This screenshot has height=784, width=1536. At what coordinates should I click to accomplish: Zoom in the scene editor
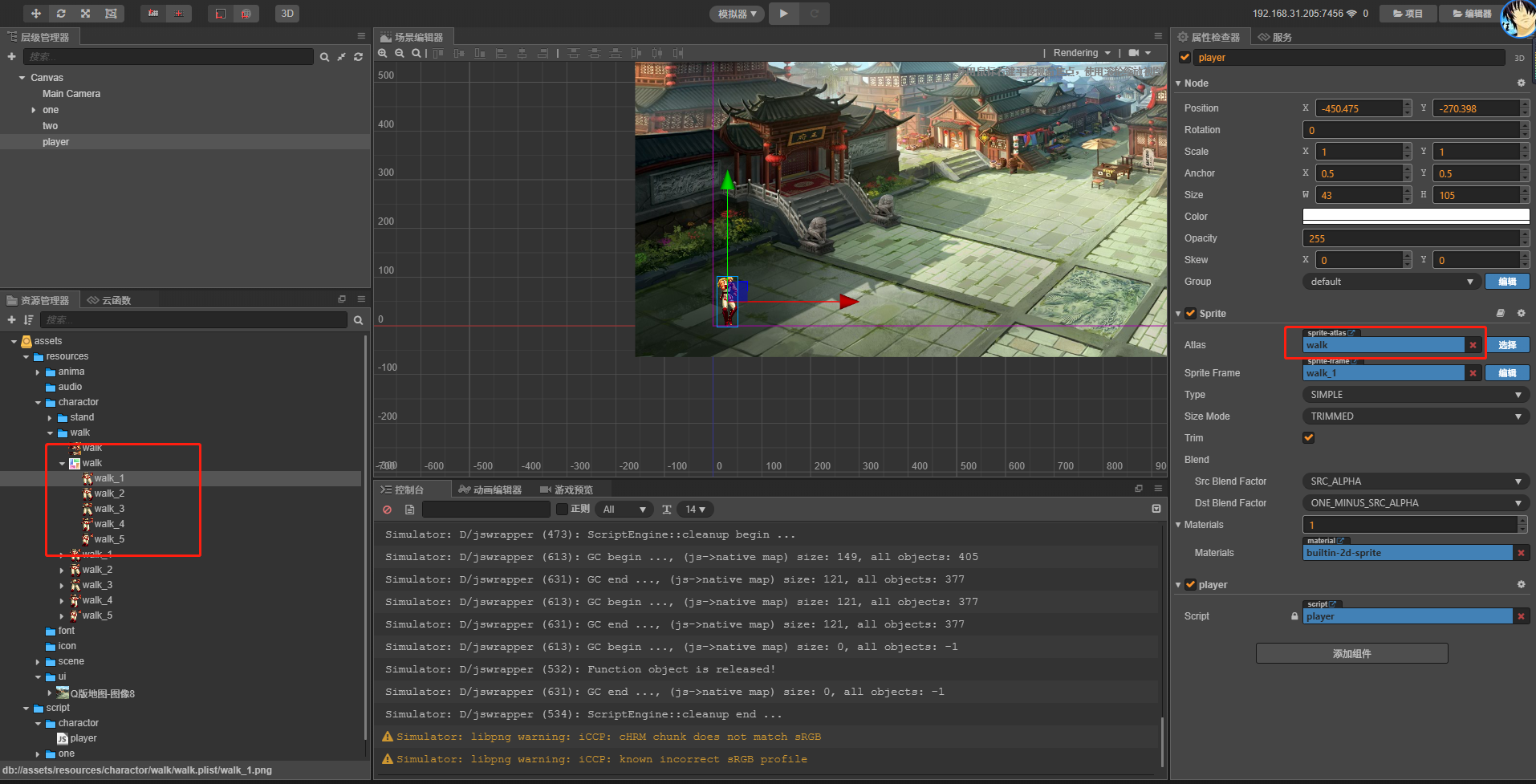coord(383,53)
